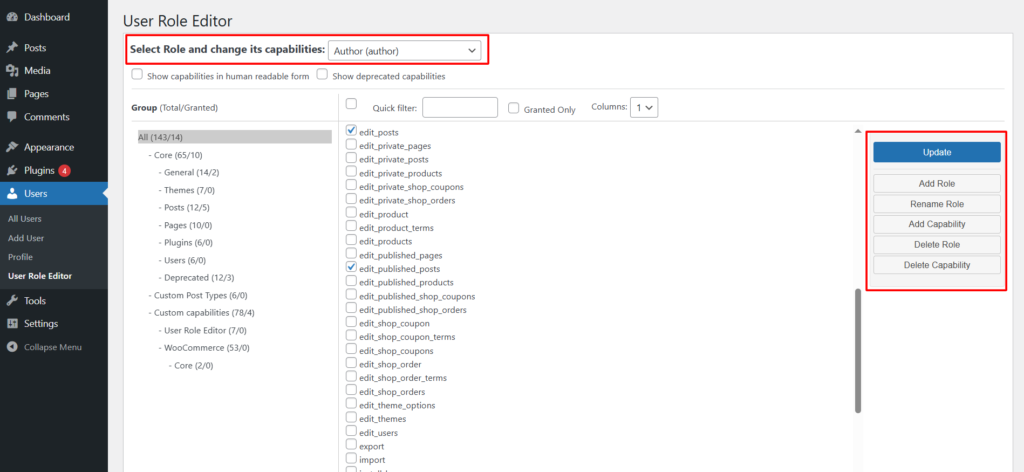1024x472 pixels.
Task: Click the Delete Role button
Action: [936, 244]
